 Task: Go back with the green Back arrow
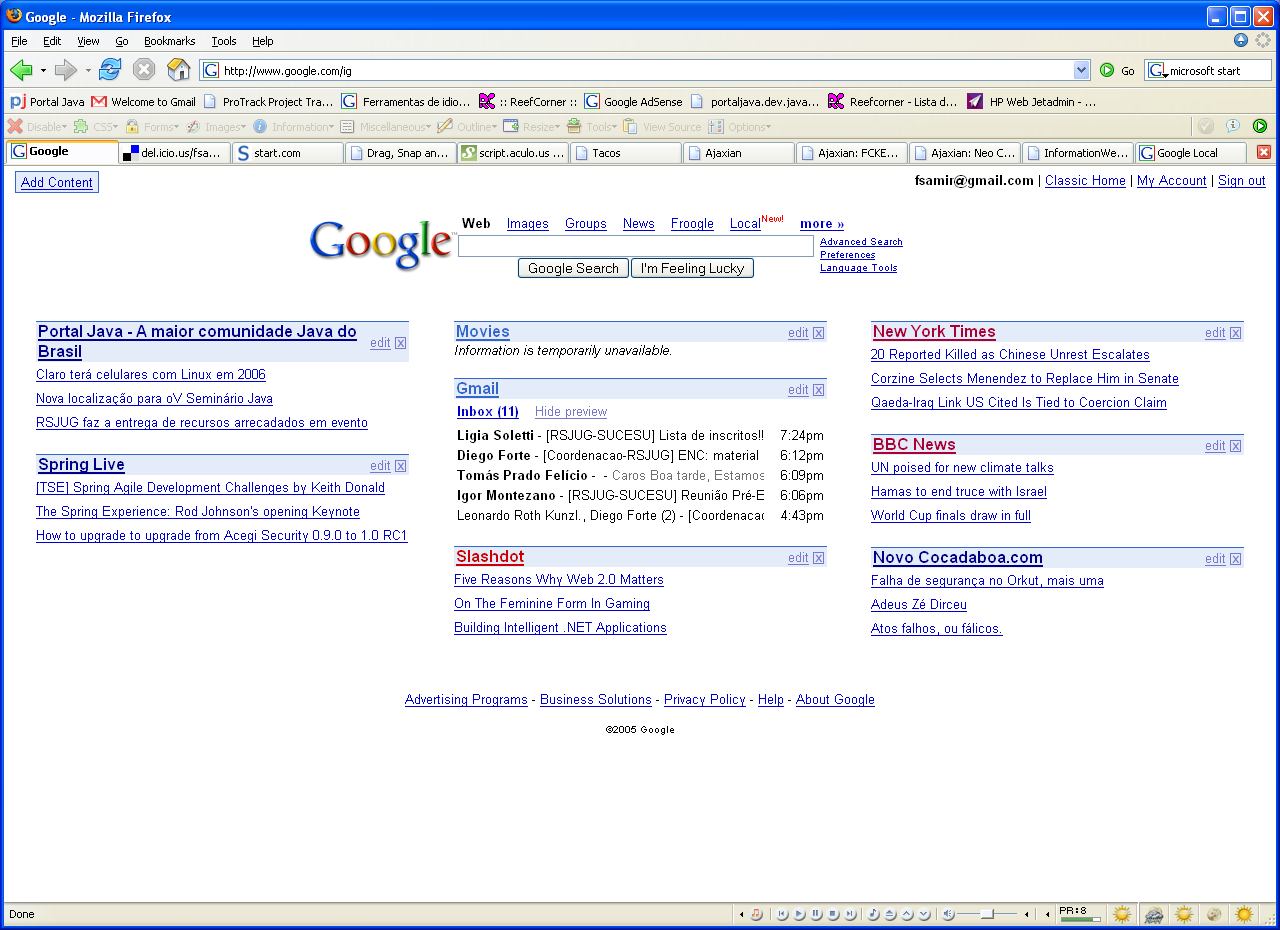coord(20,70)
